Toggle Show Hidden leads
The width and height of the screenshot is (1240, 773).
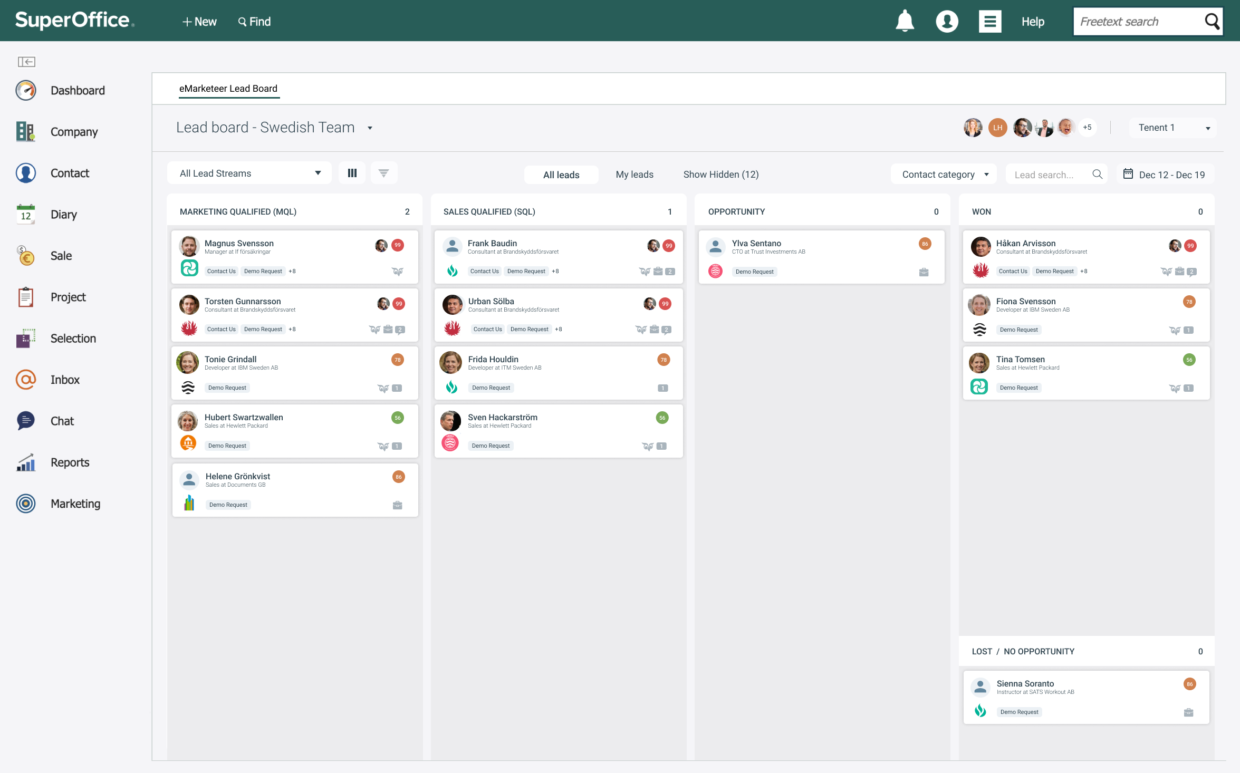click(x=721, y=174)
